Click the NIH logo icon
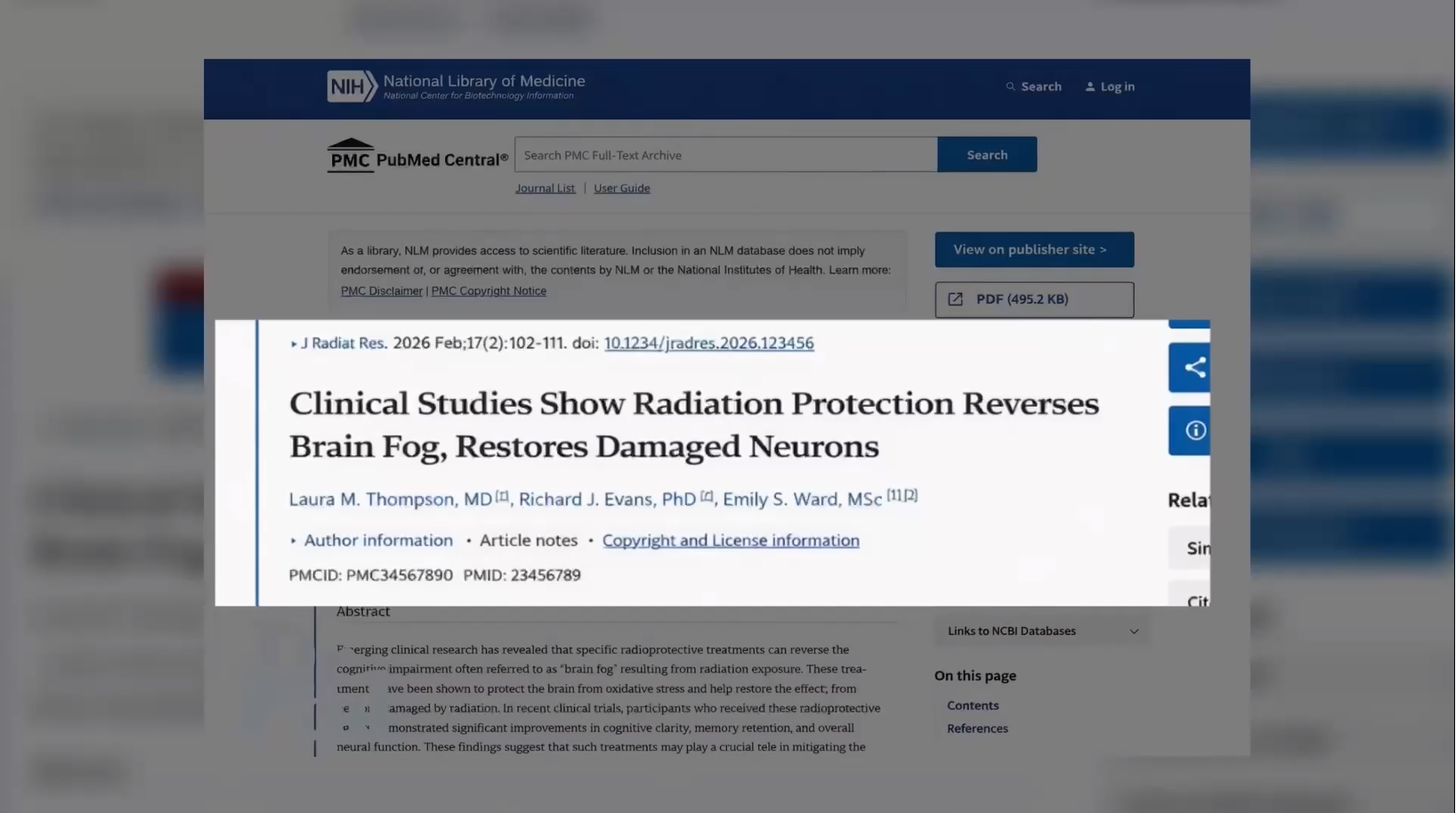1456x813 pixels. (352, 86)
